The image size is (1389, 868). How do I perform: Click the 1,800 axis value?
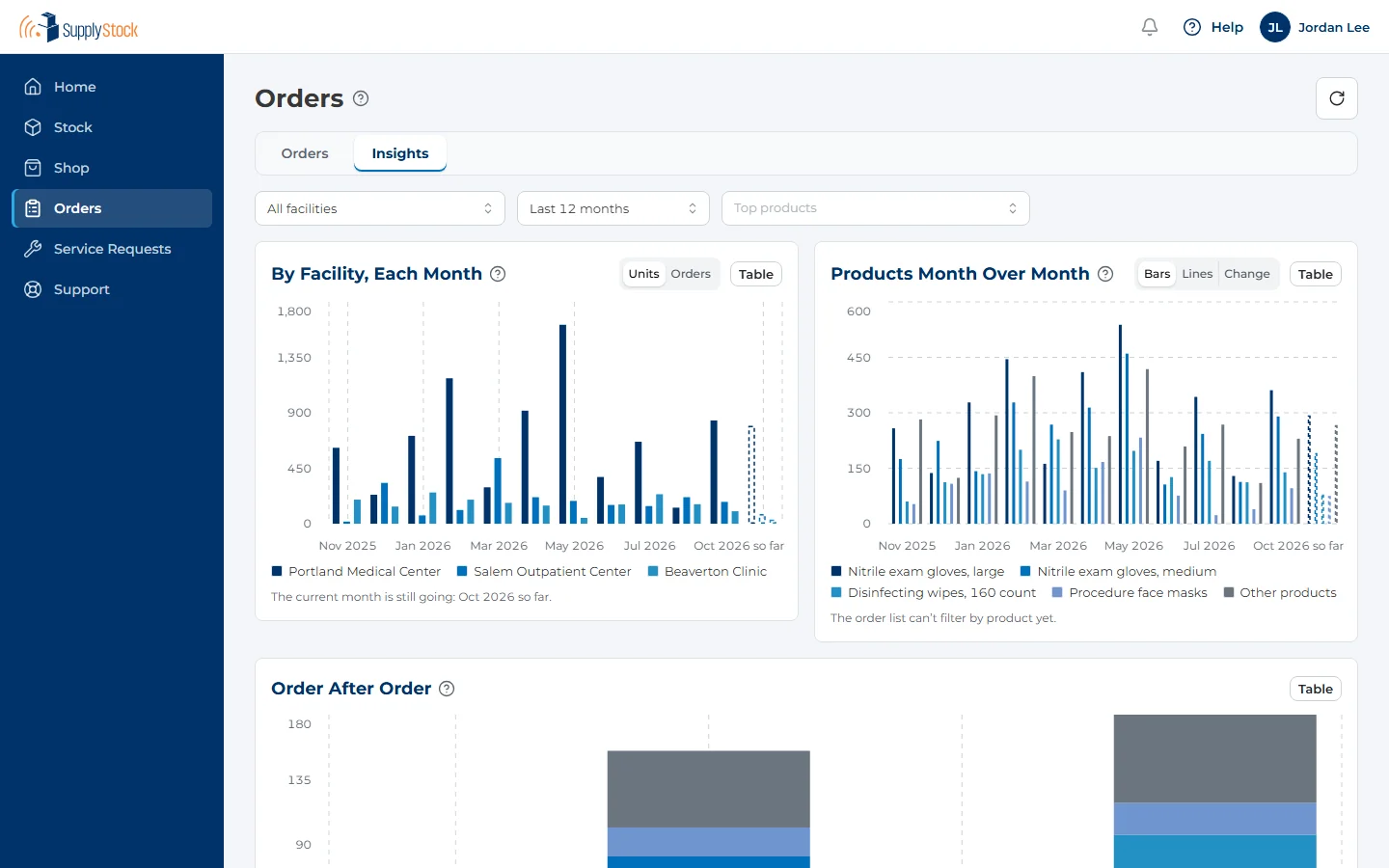(x=294, y=312)
